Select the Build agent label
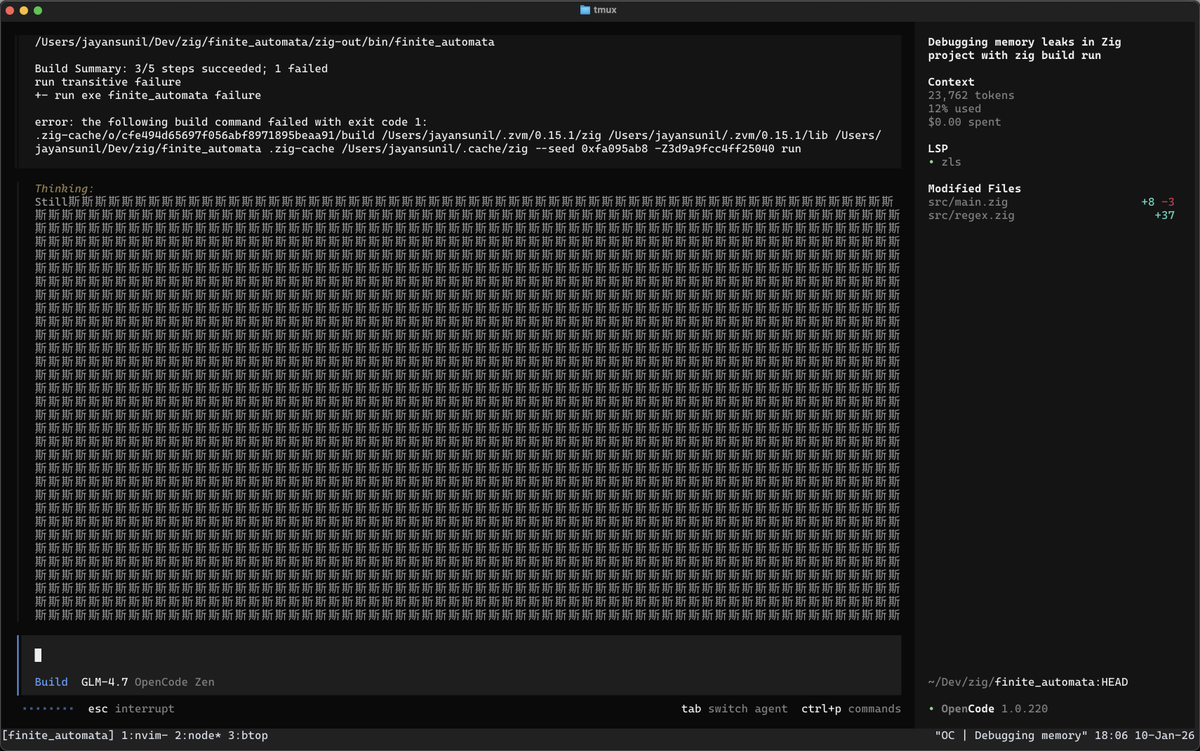Screen dimensions: 1200x751 point(51,682)
